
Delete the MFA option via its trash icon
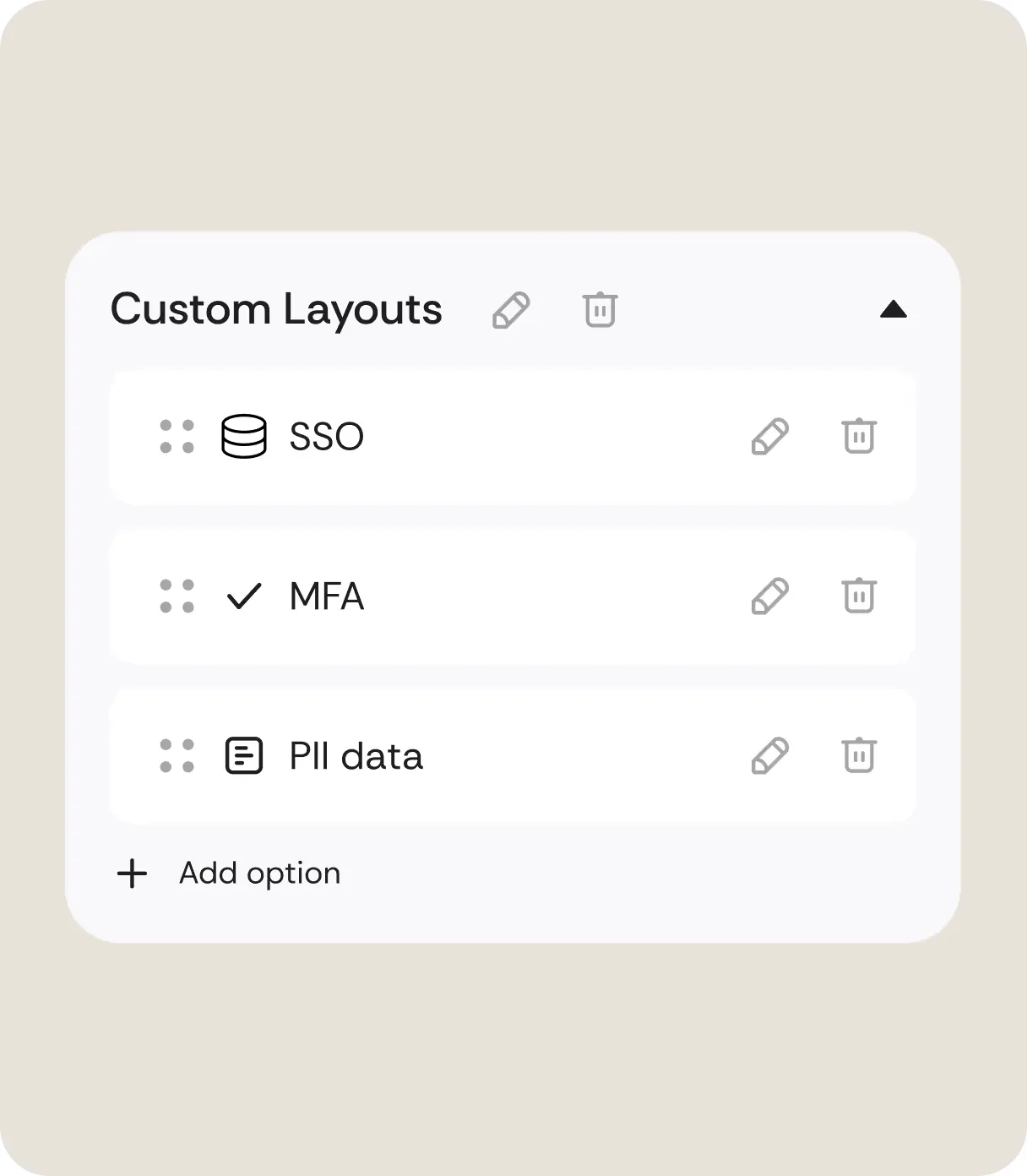pos(860,596)
